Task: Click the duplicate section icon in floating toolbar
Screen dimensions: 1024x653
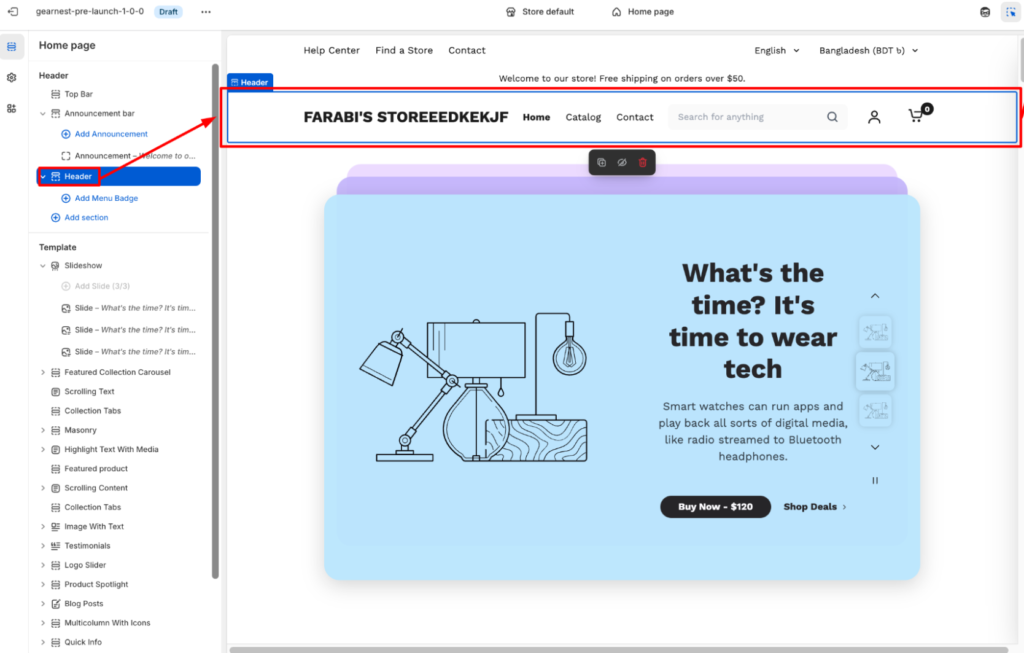Action: click(601, 162)
